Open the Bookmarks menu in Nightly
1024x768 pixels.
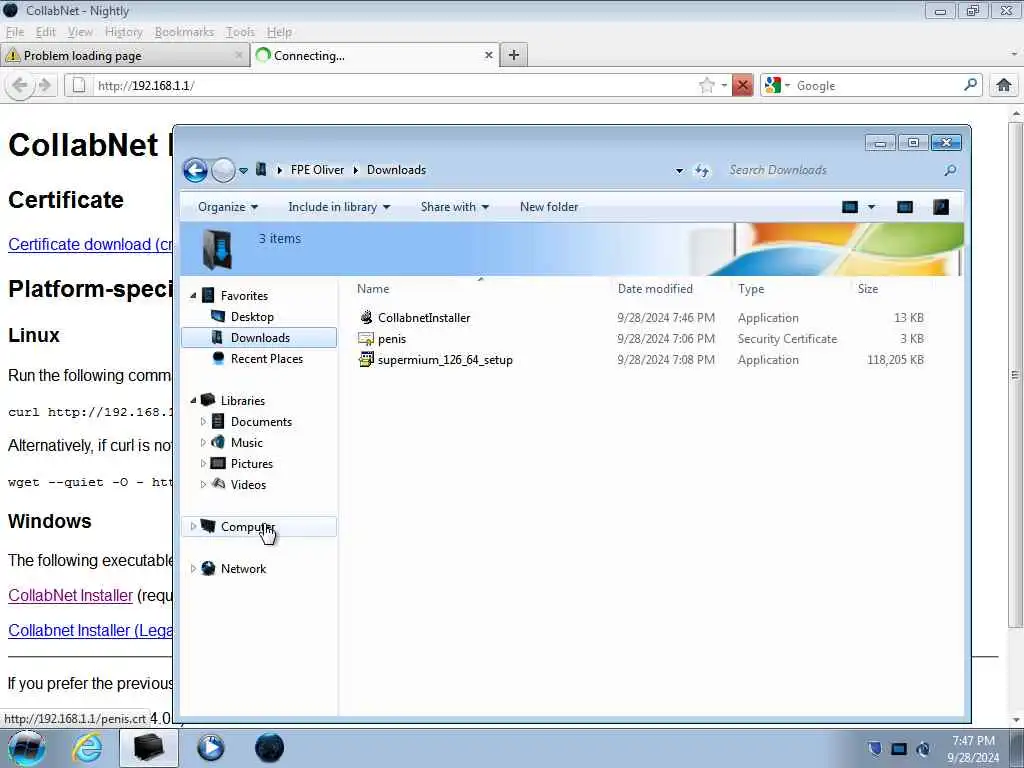(184, 32)
